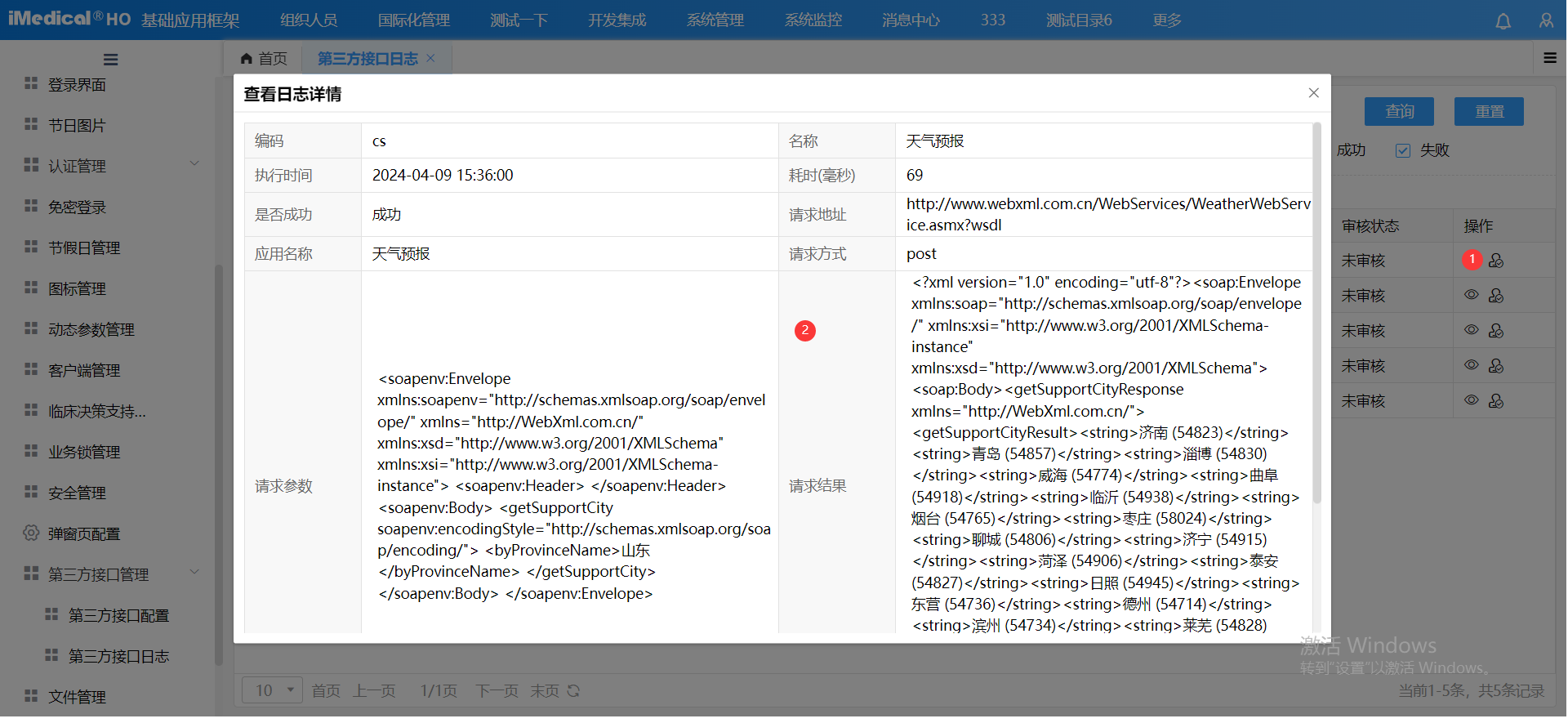Close the 查看日志详情 dialog
The height and width of the screenshot is (723, 1568).
(x=1313, y=93)
